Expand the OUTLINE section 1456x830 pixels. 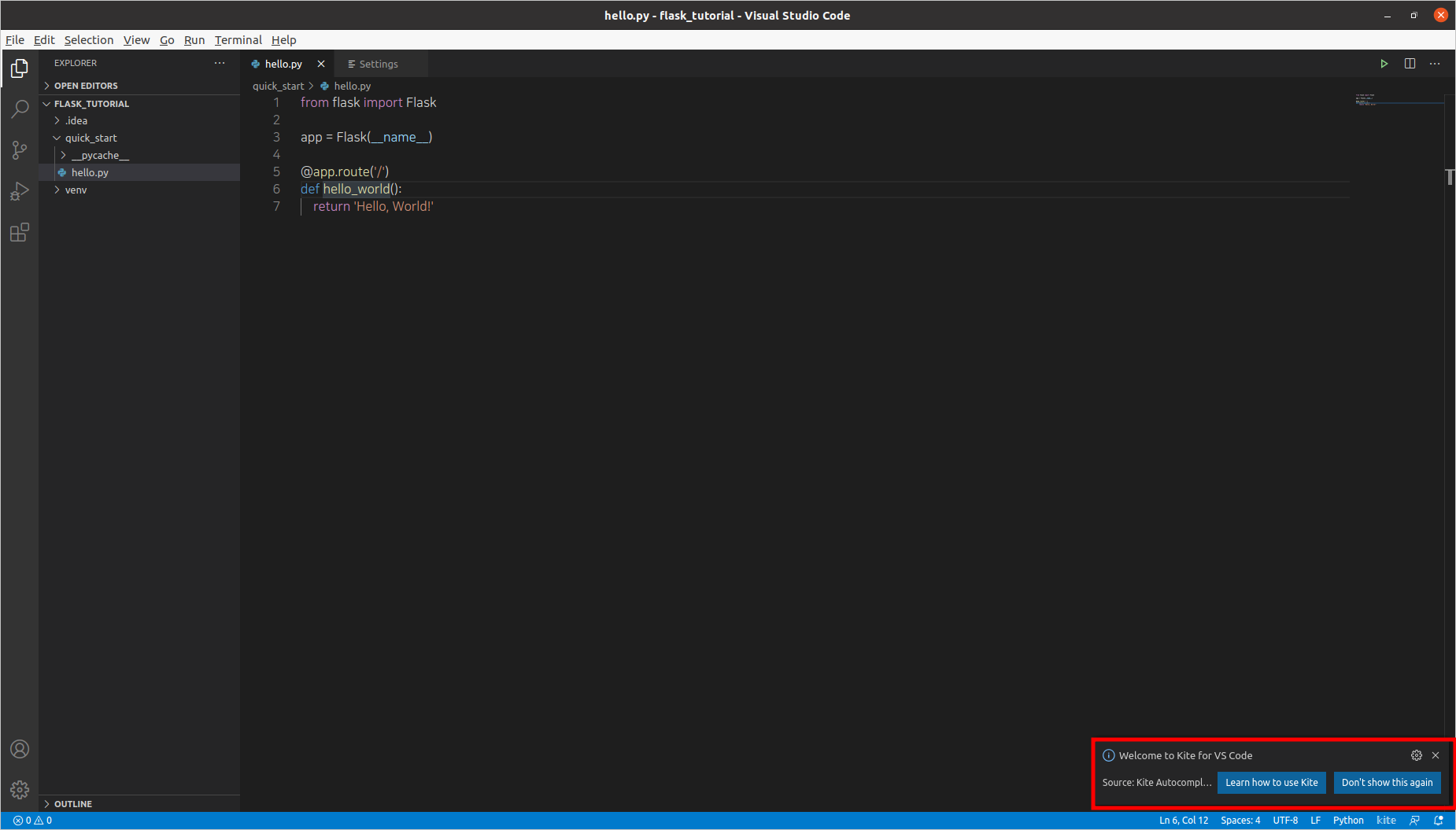pyautogui.click(x=139, y=804)
